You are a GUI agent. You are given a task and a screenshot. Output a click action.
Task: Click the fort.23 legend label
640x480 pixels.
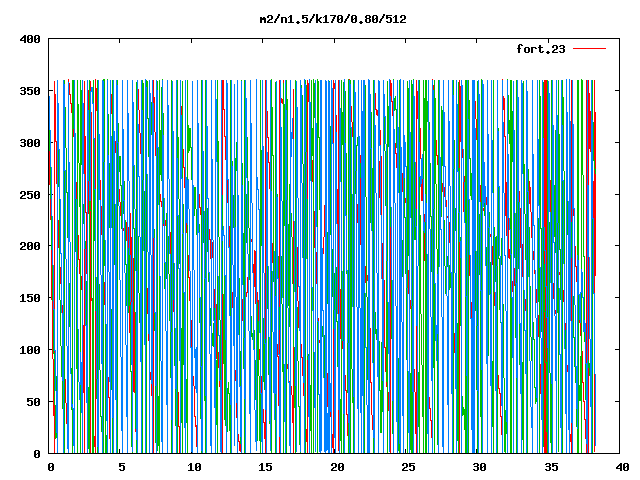541,49
